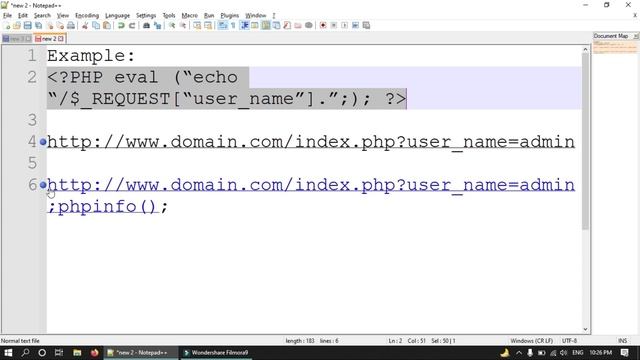Screen dimensions: 640x360
Task: Toggle synchronize horizontal scrolling
Action: pos(208,25)
